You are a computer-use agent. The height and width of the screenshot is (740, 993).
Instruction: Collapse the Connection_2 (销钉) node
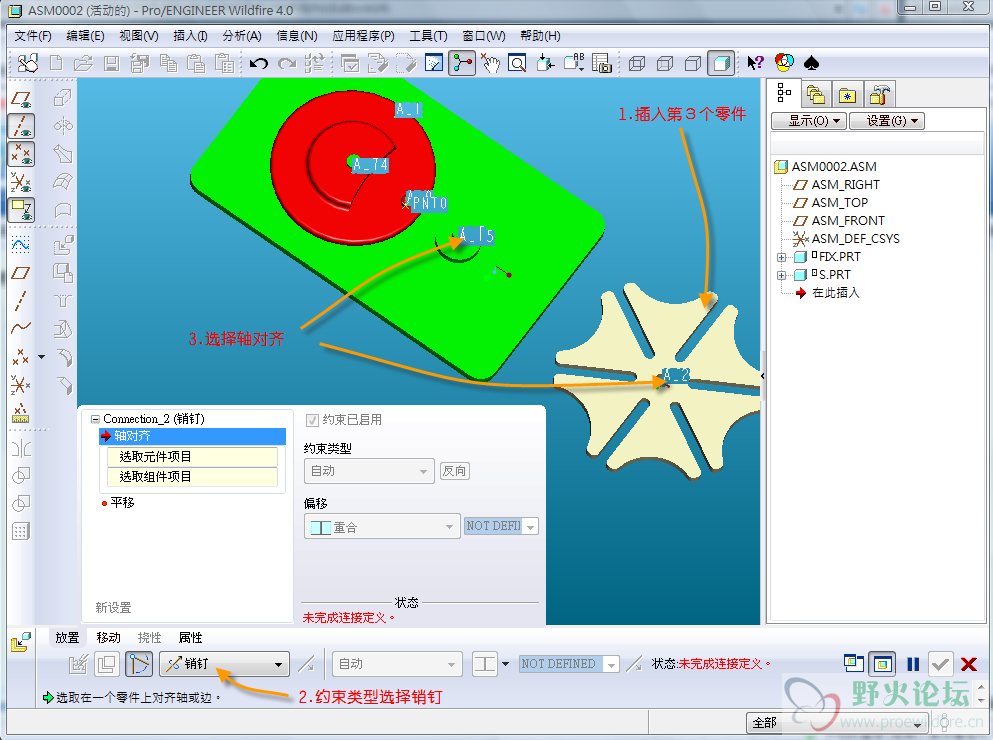point(96,419)
